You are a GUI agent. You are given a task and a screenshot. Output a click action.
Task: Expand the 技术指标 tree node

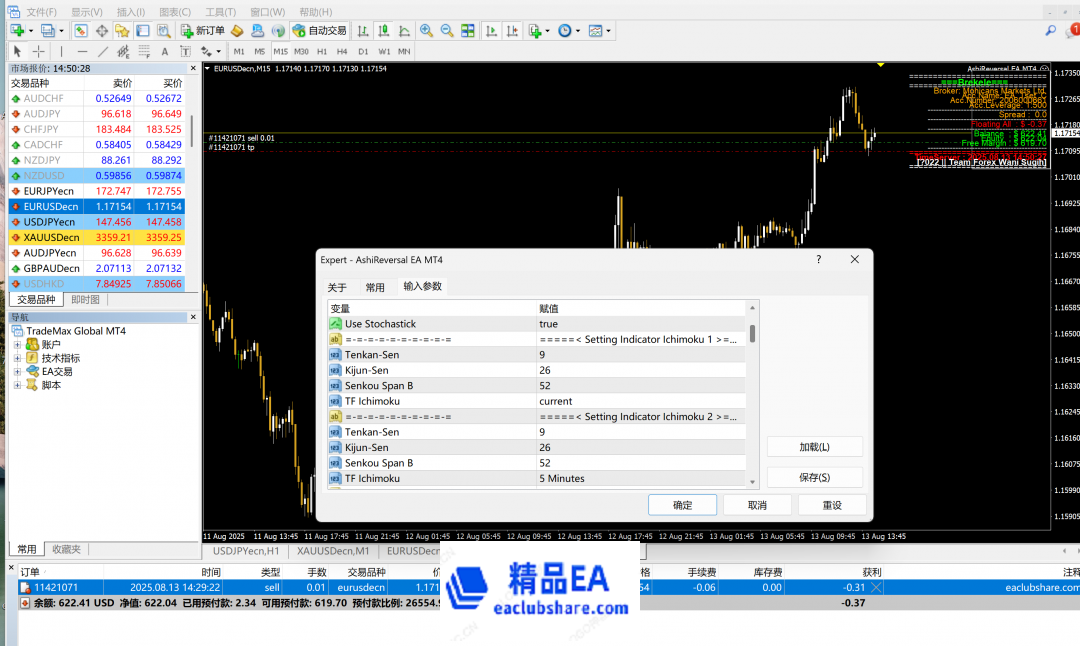(x=17, y=358)
